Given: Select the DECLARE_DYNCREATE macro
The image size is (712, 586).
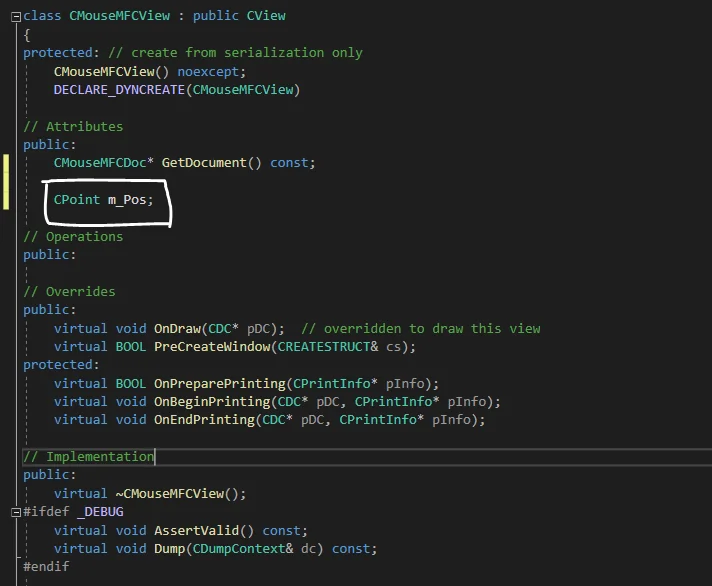Looking at the screenshot, I should pyautogui.click(x=119, y=89).
